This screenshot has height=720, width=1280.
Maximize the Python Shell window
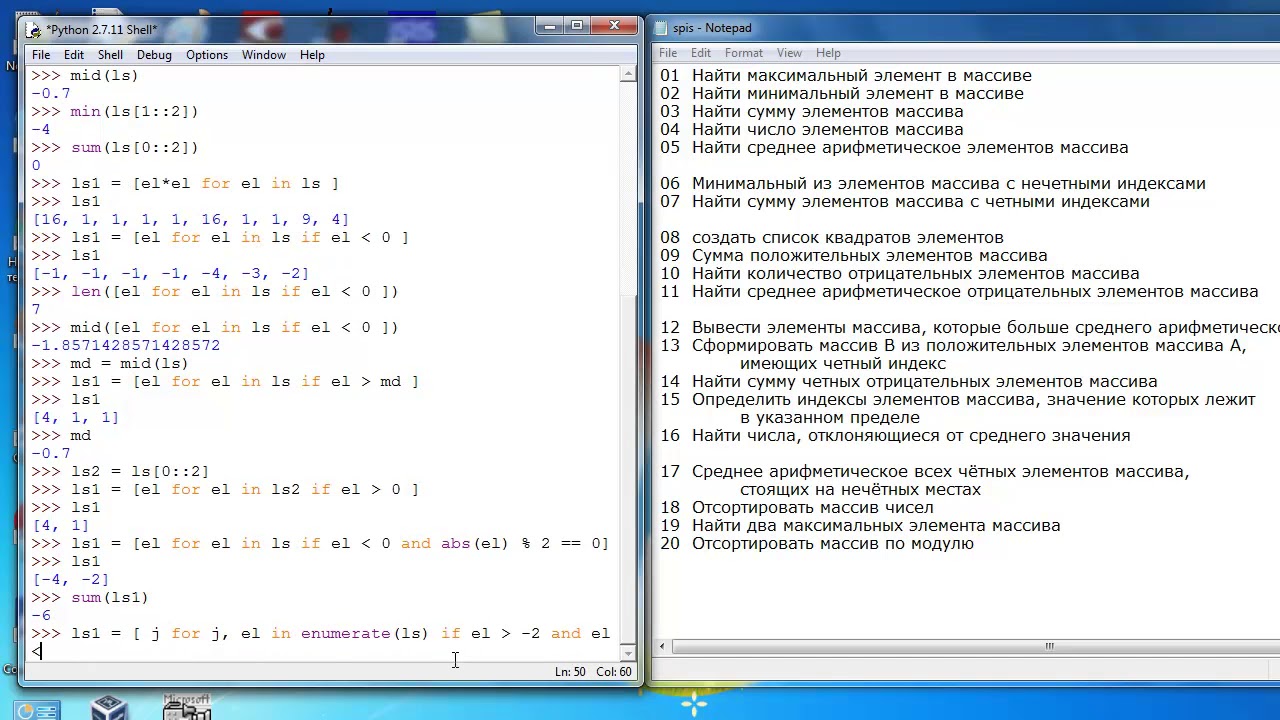(x=576, y=26)
